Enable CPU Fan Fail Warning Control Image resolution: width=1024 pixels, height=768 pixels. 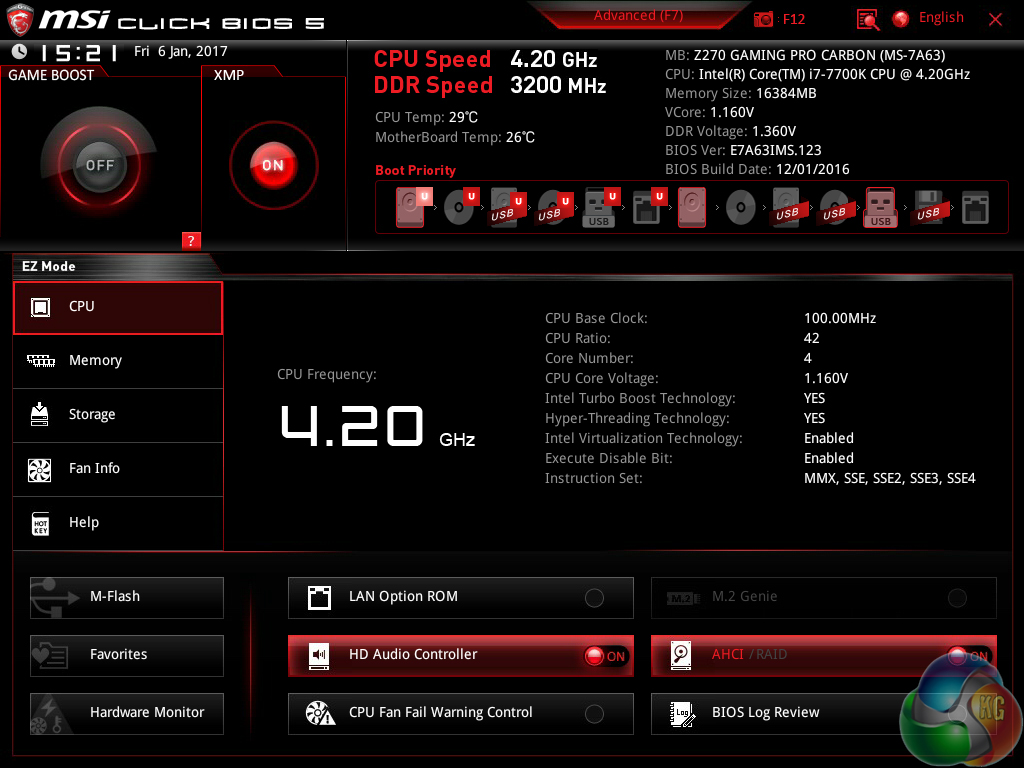coord(594,714)
